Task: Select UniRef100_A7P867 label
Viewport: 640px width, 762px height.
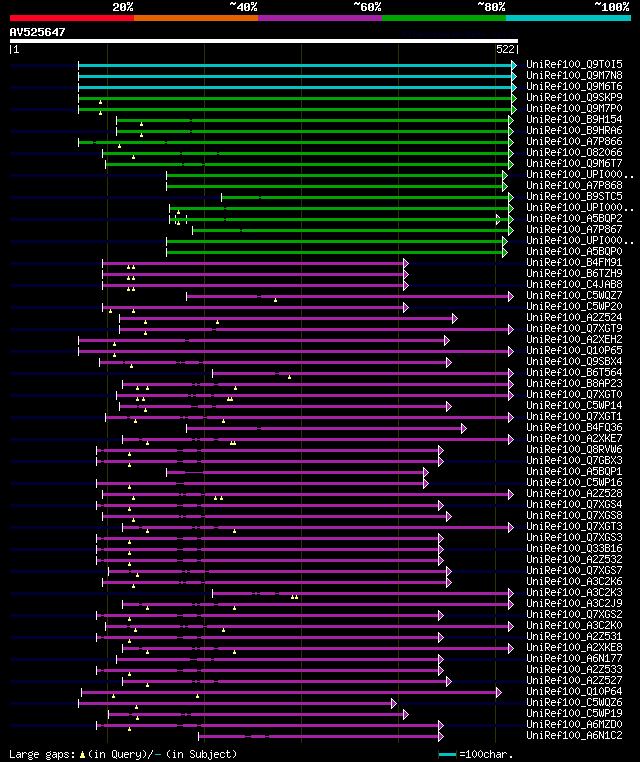Action: tap(574, 229)
